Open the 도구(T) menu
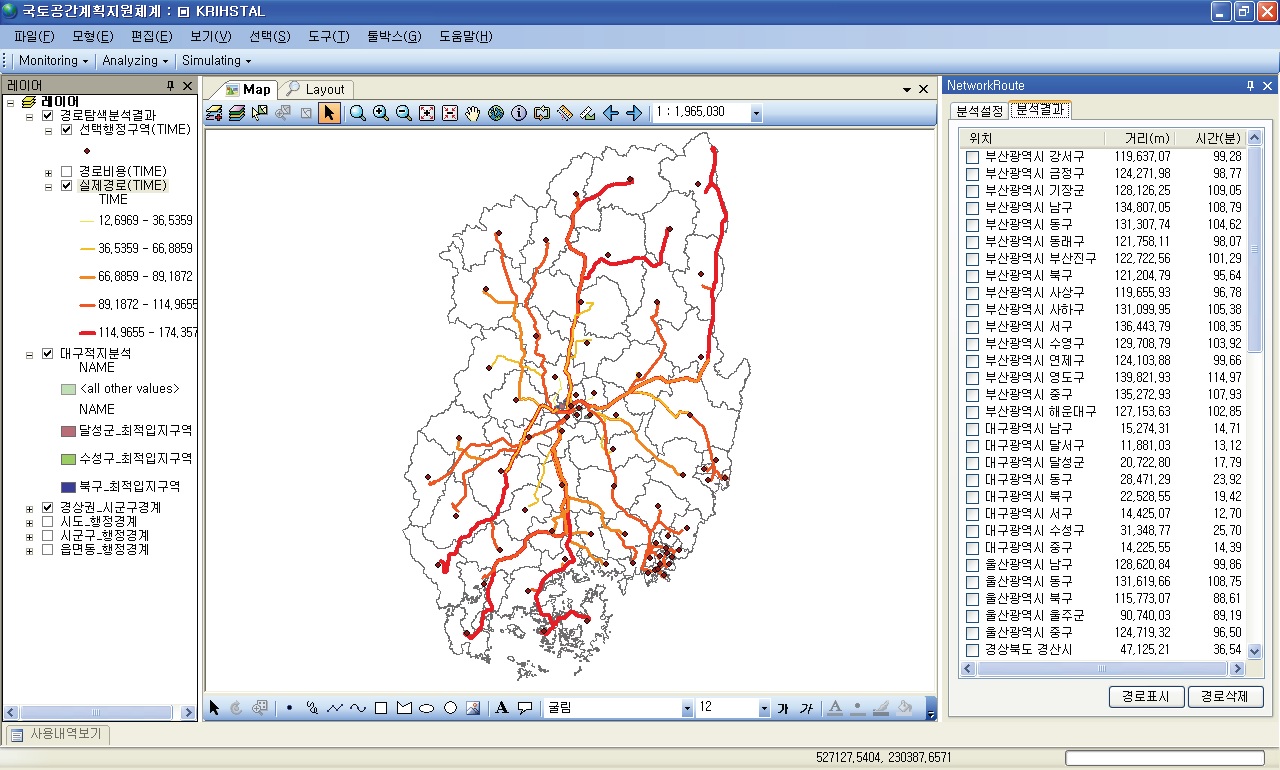 click(329, 36)
